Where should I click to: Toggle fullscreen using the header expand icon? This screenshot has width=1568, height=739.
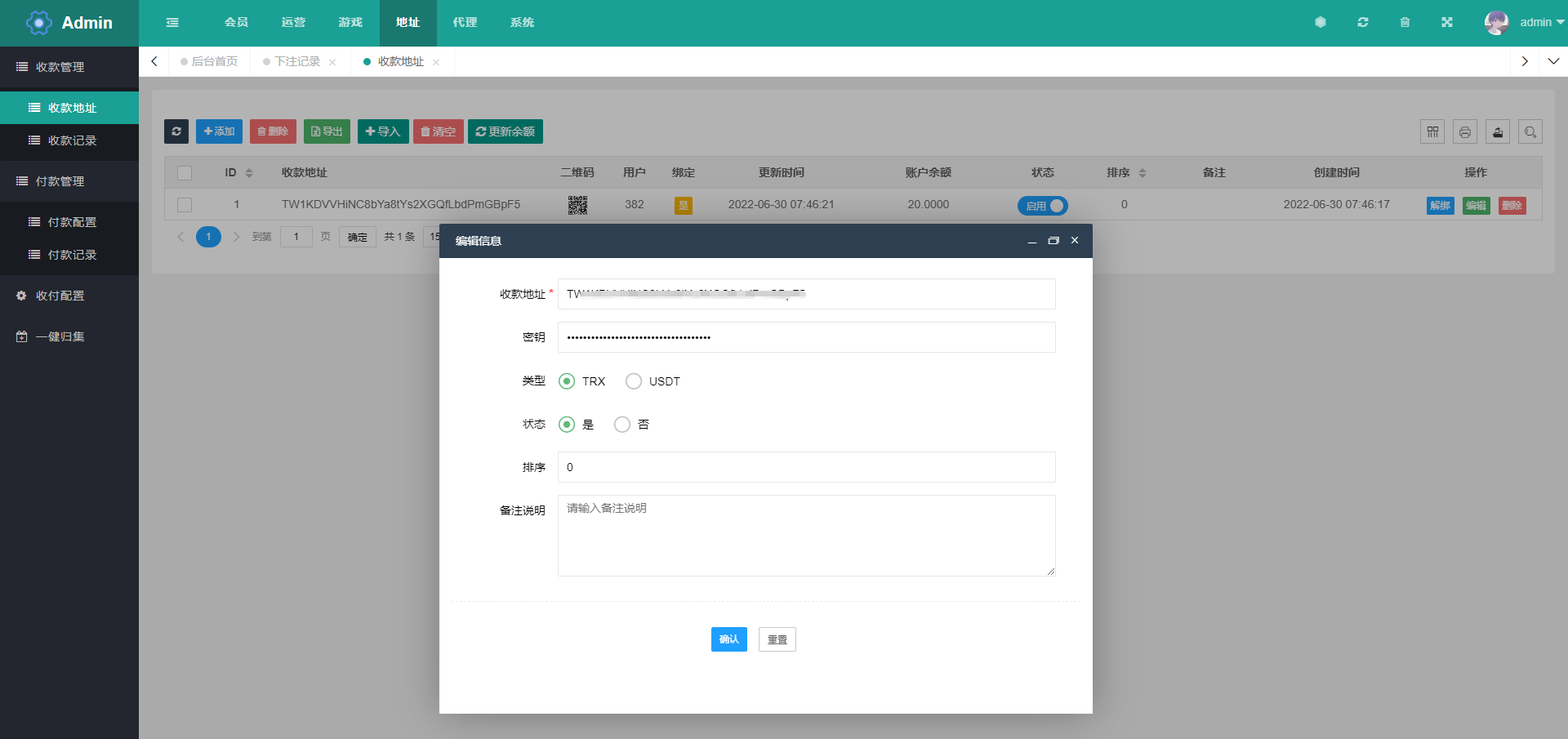(1446, 23)
